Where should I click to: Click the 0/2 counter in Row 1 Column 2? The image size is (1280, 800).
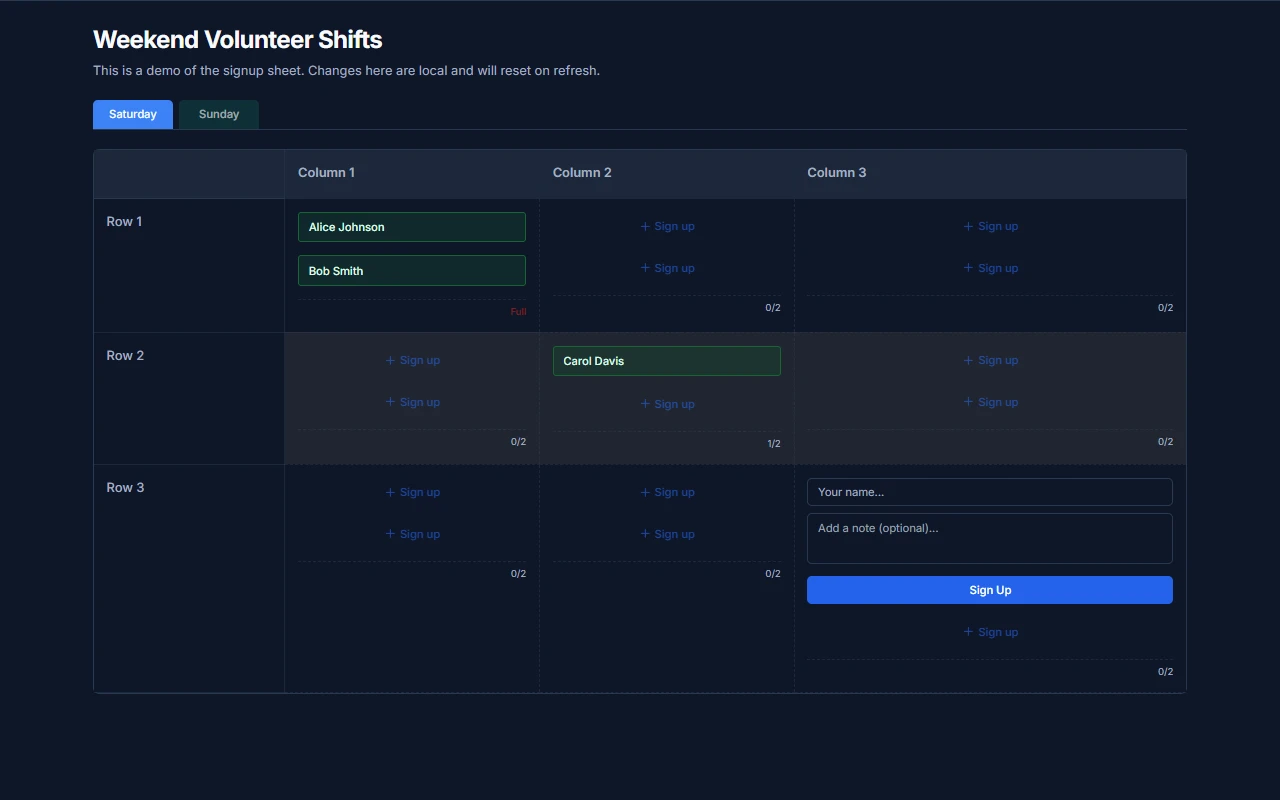tap(773, 308)
